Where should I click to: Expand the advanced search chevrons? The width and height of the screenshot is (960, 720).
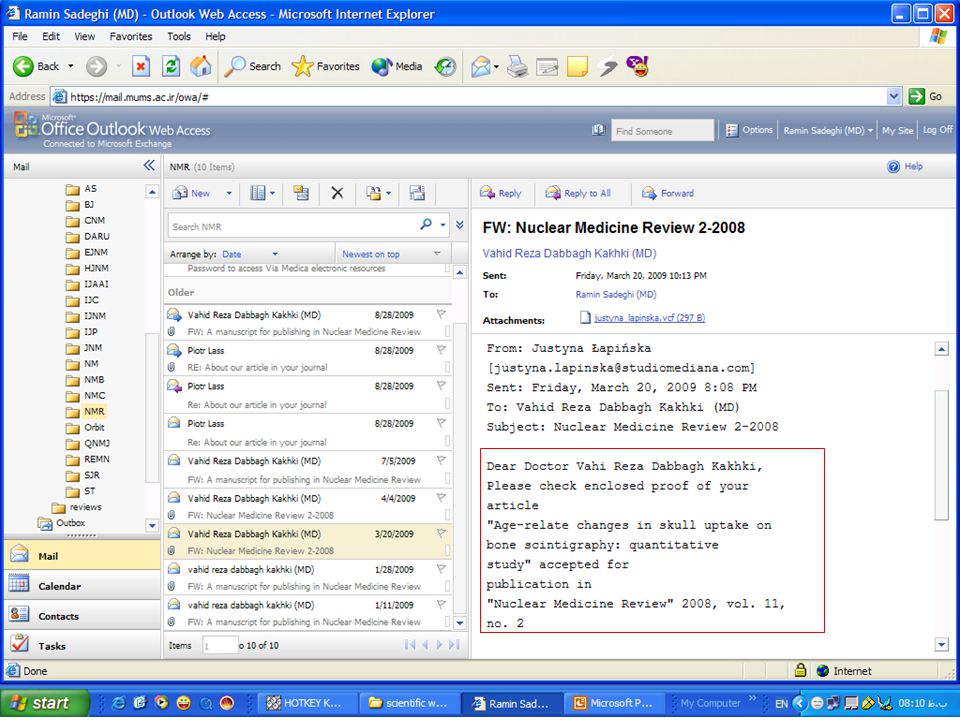click(x=460, y=225)
